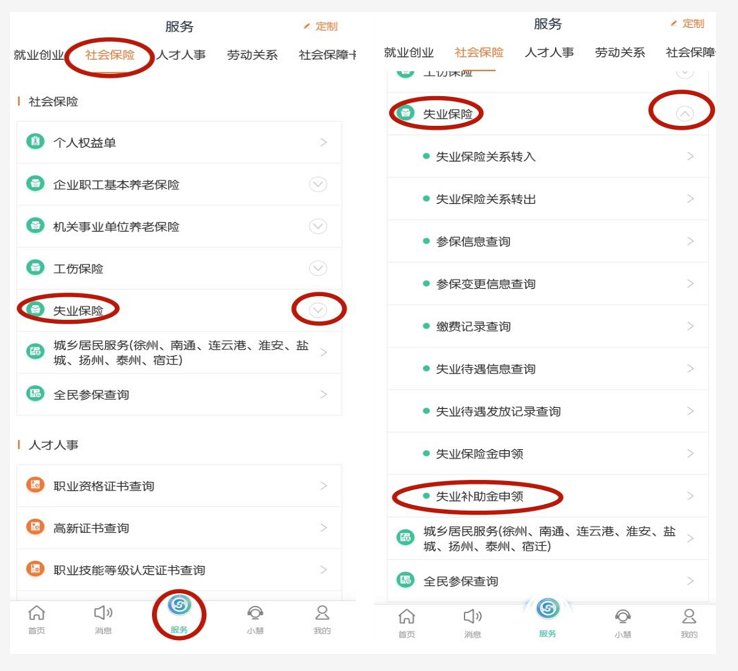Screen dimensions: 738x671
Task: Select 失业补助金申领
Action: click(547, 496)
